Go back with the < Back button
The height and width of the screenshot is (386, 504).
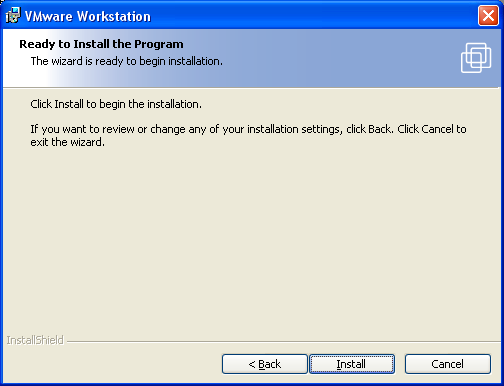pos(265,364)
